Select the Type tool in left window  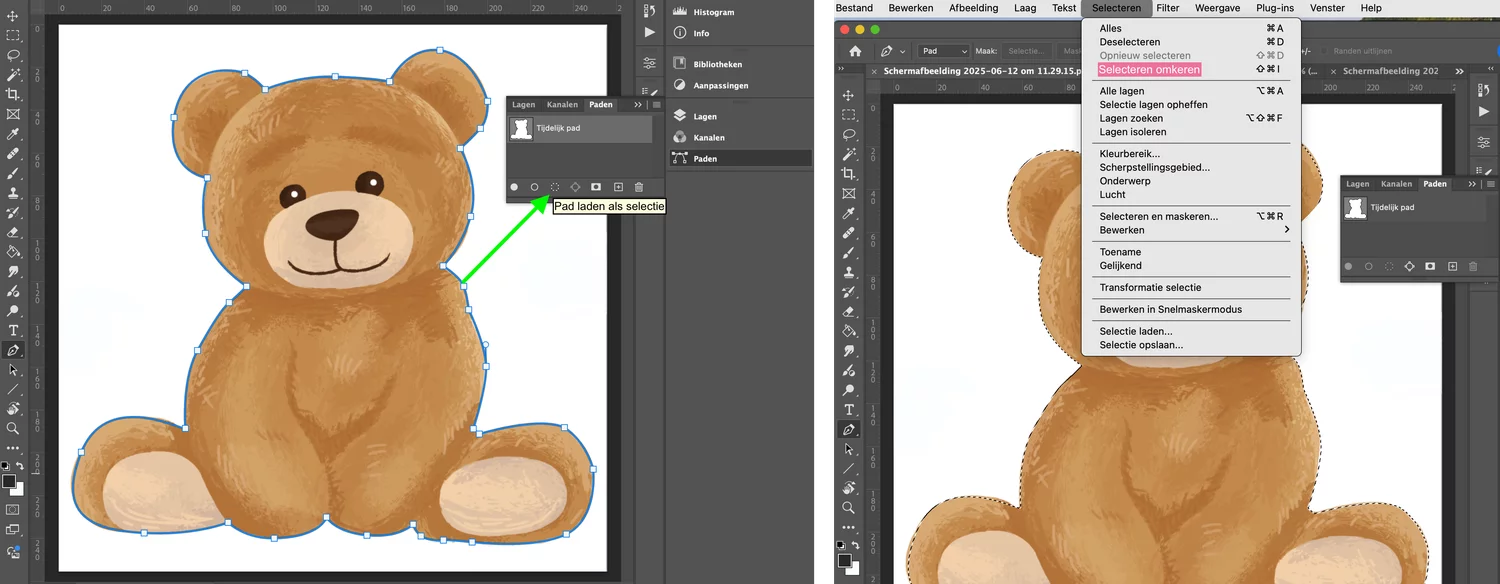pyautogui.click(x=13, y=330)
